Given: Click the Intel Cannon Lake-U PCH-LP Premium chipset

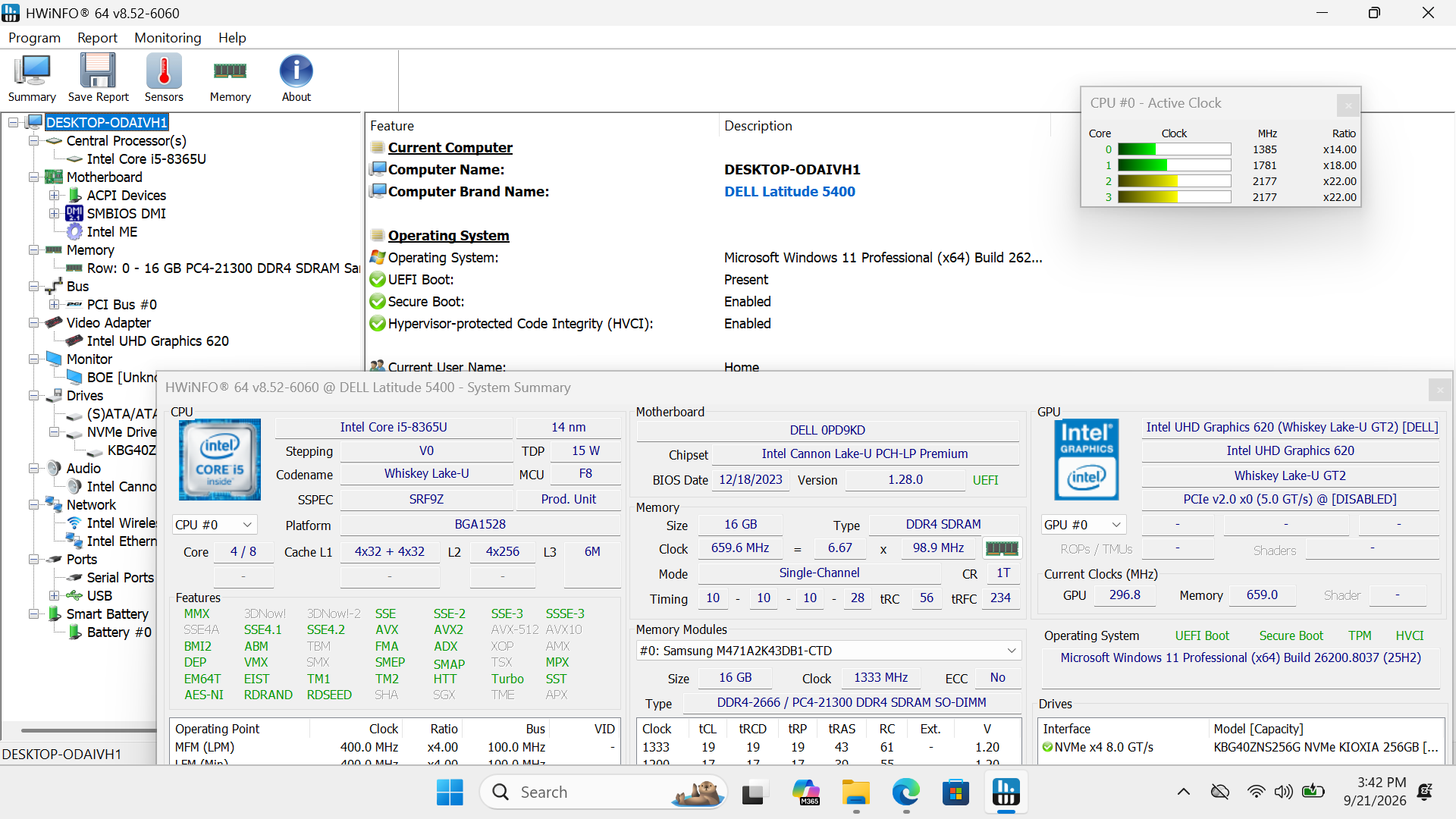Looking at the screenshot, I should coord(864,454).
